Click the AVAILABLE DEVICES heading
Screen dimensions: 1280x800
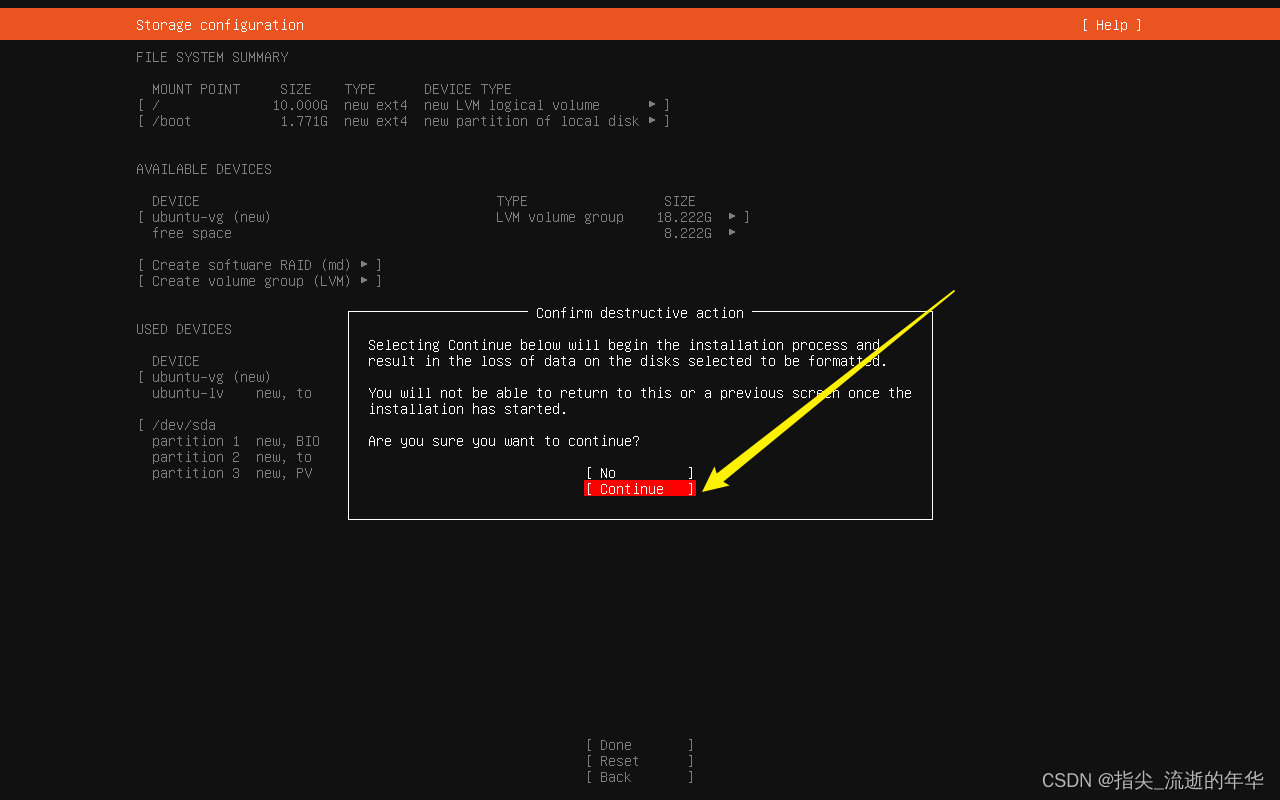pyautogui.click(x=204, y=169)
